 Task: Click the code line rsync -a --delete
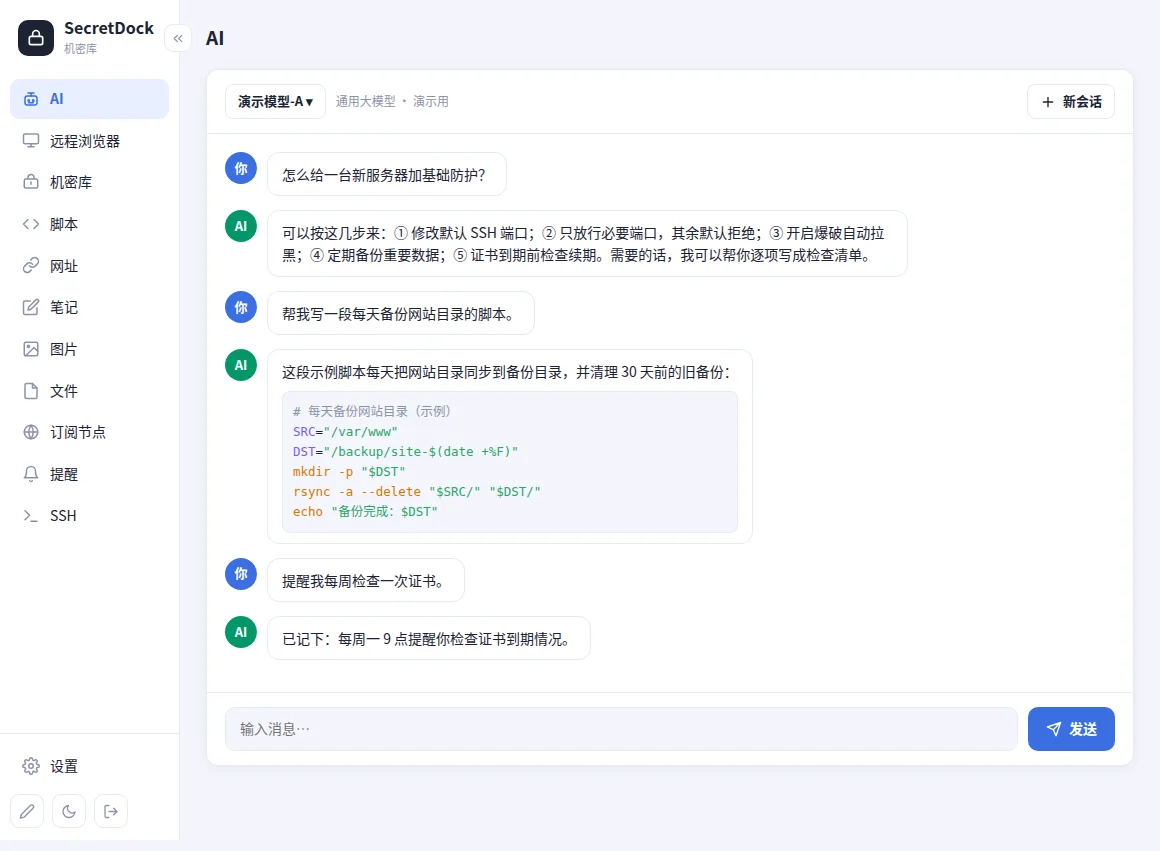coord(417,492)
